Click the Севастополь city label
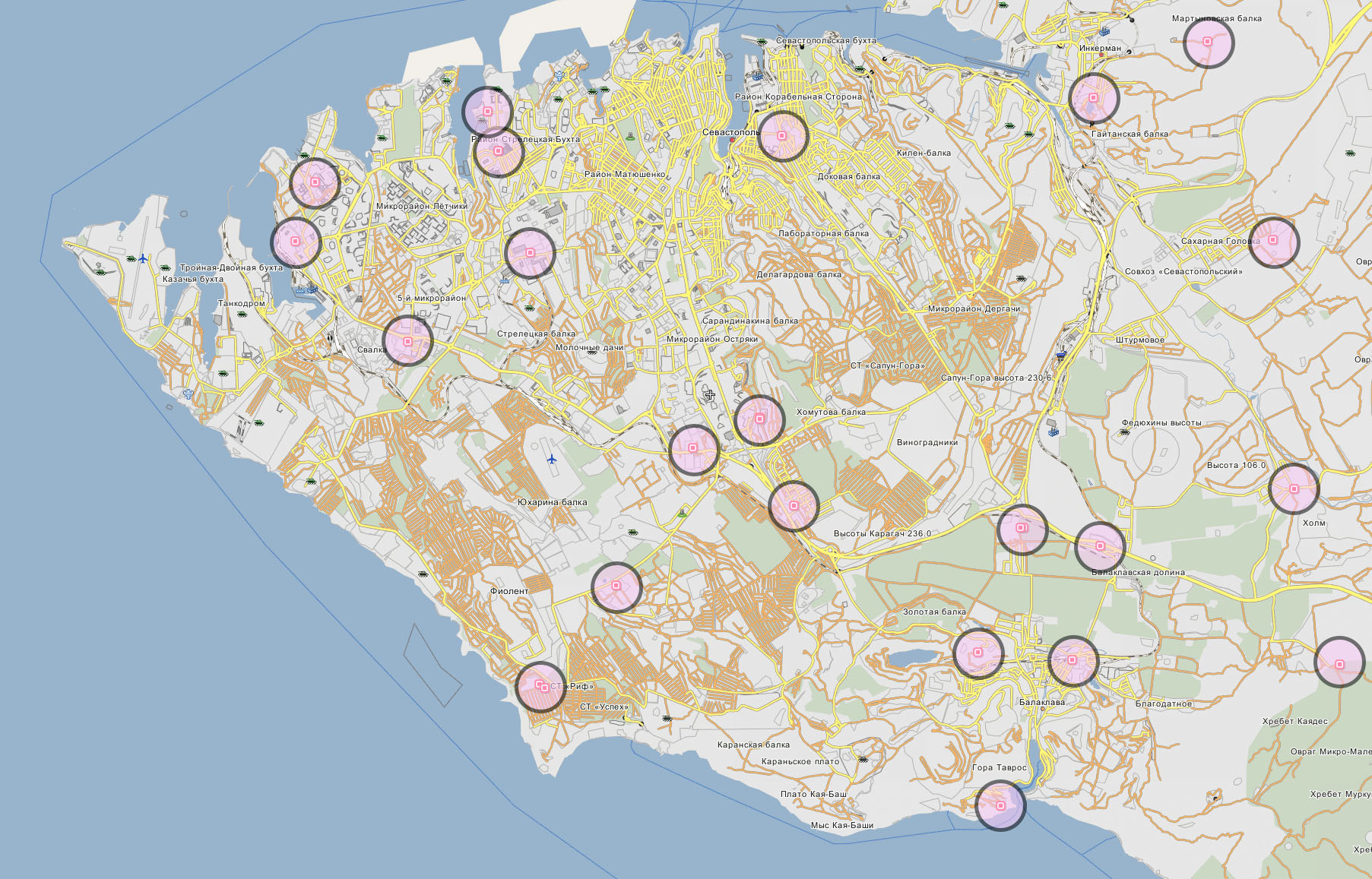 [x=730, y=132]
